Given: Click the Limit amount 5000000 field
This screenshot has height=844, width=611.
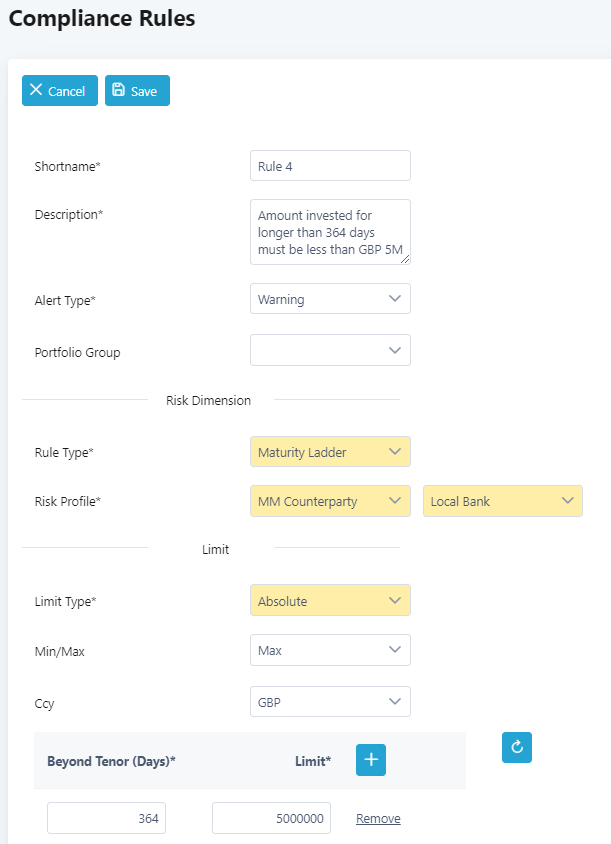Looking at the screenshot, I should click(271, 818).
